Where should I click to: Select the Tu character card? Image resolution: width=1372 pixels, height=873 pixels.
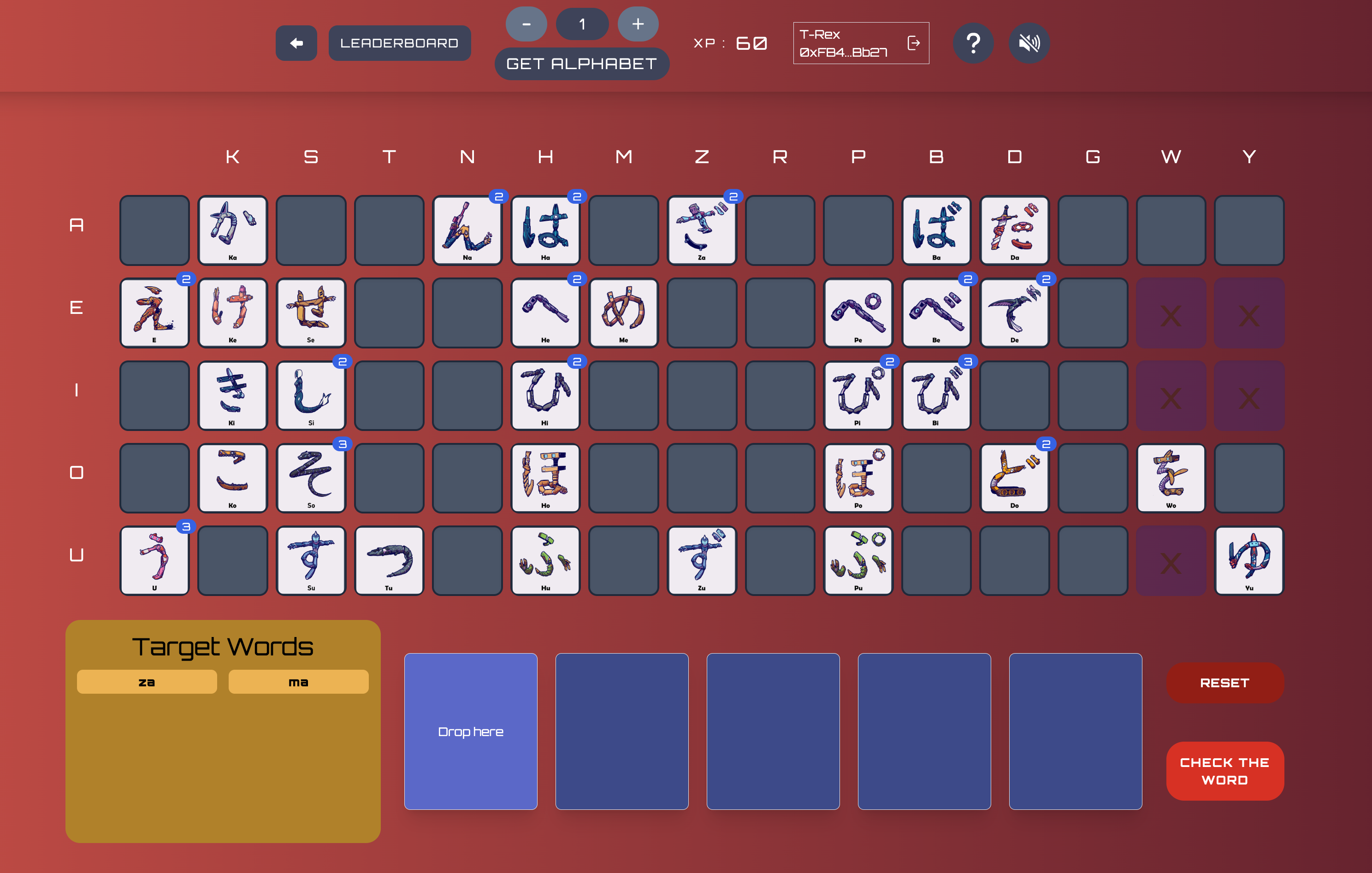389,560
